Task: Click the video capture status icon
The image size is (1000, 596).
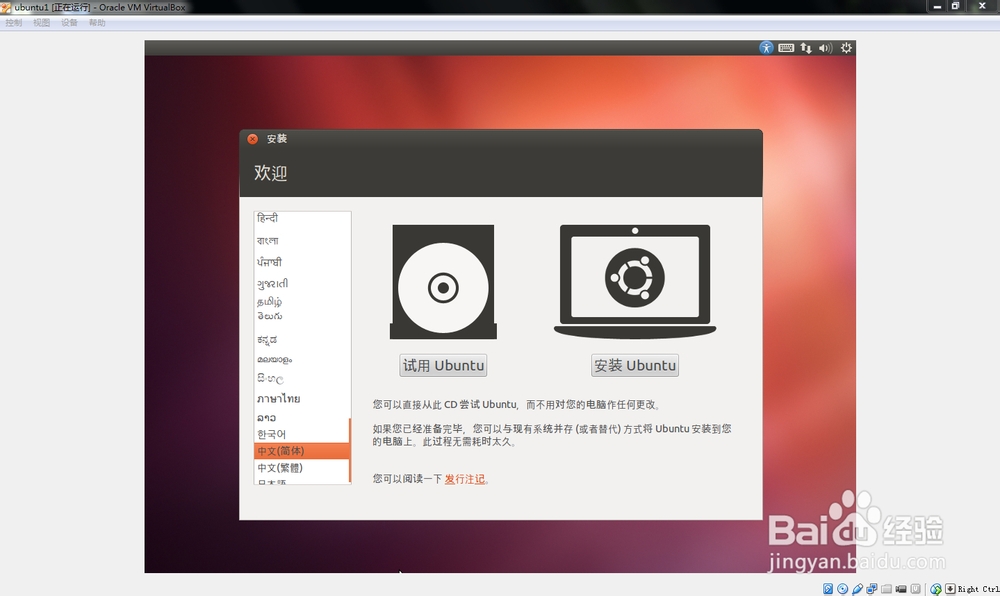Action: click(x=901, y=589)
